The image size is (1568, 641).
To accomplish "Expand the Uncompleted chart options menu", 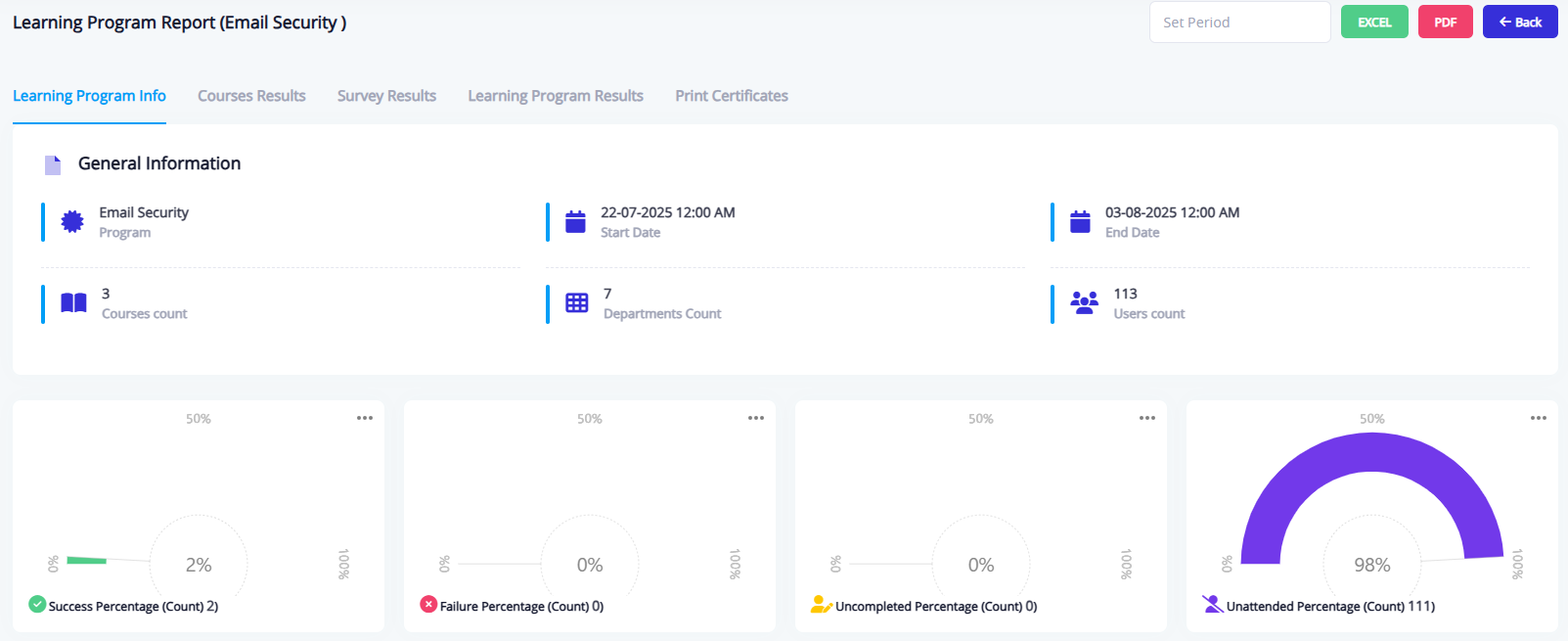I will click(1147, 418).
